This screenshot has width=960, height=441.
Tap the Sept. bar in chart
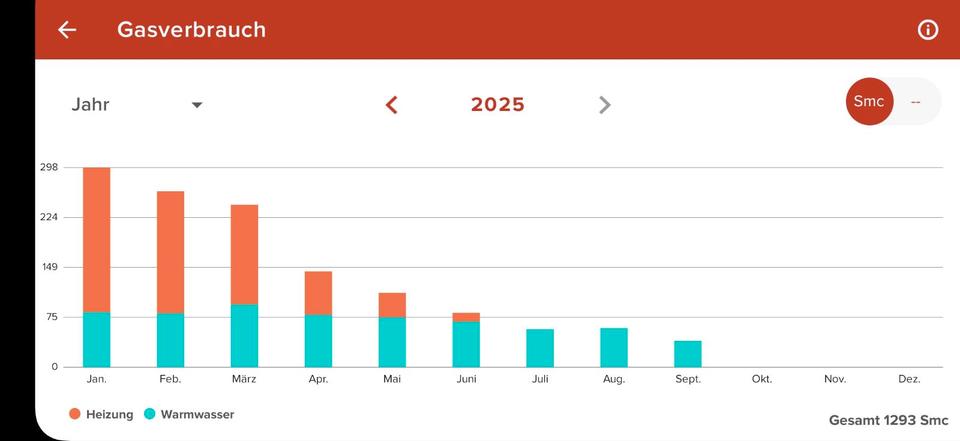coord(688,354)
